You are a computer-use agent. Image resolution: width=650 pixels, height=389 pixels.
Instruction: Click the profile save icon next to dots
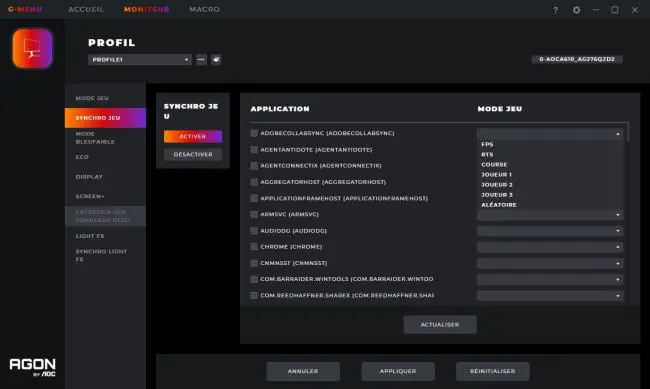tap(216, 60)
